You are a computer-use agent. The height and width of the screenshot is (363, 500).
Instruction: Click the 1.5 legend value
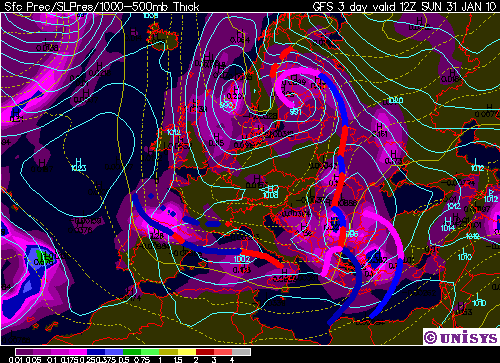click(x=178, y=360)
